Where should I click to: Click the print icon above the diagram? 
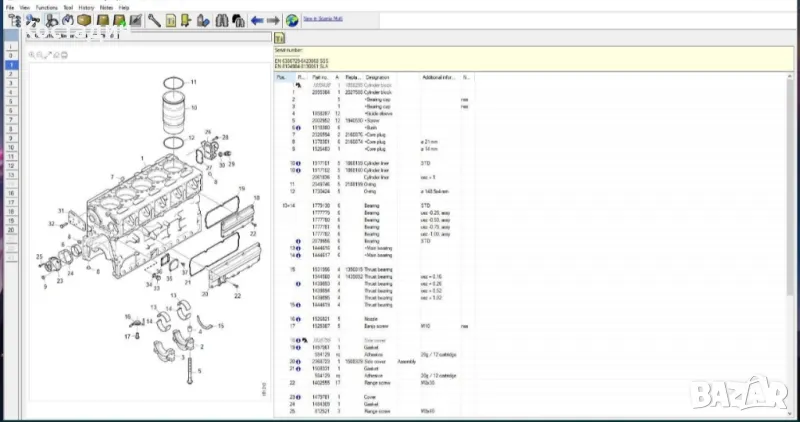point(64,55)
